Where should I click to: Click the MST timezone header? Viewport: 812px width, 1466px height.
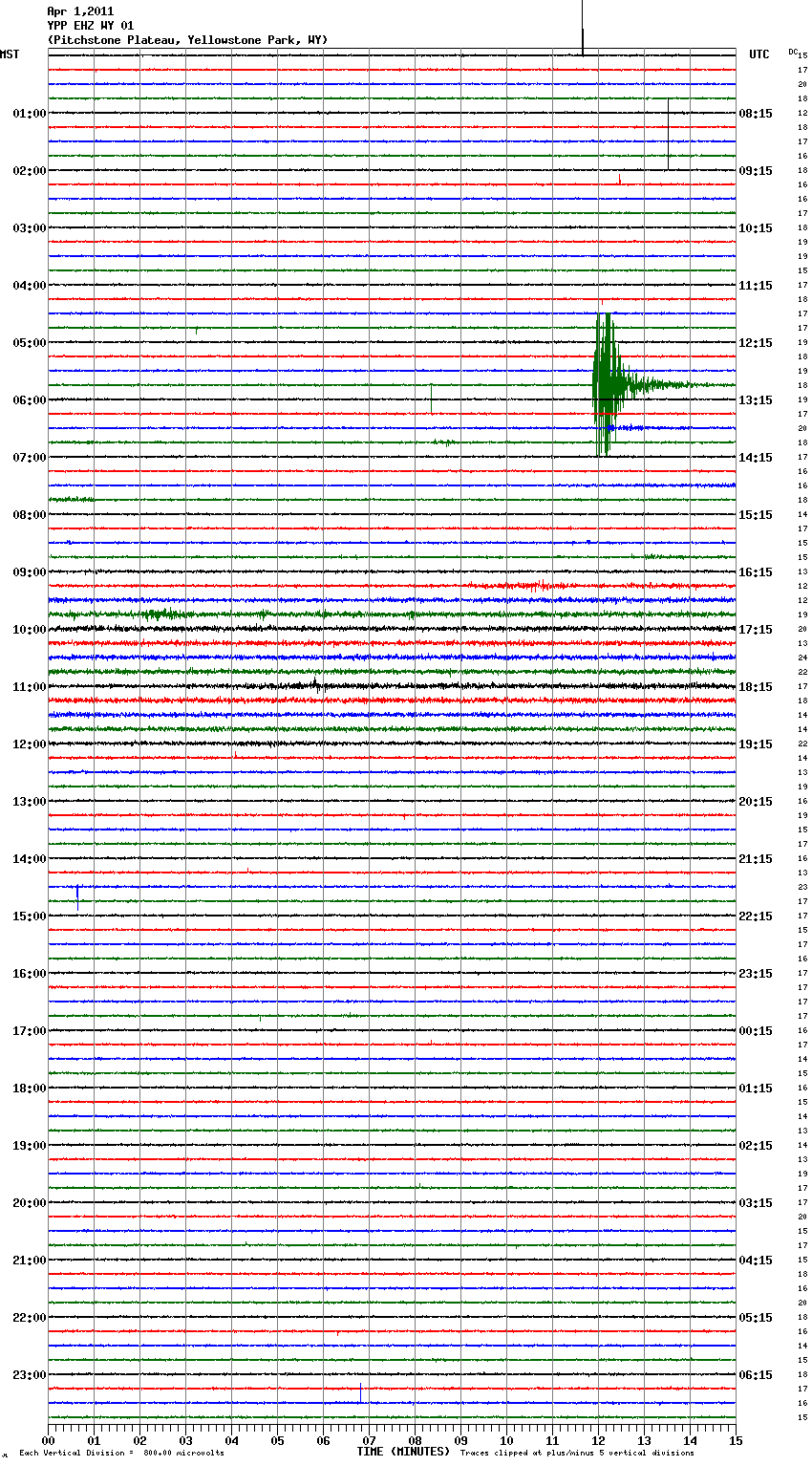tap(10, 54)
